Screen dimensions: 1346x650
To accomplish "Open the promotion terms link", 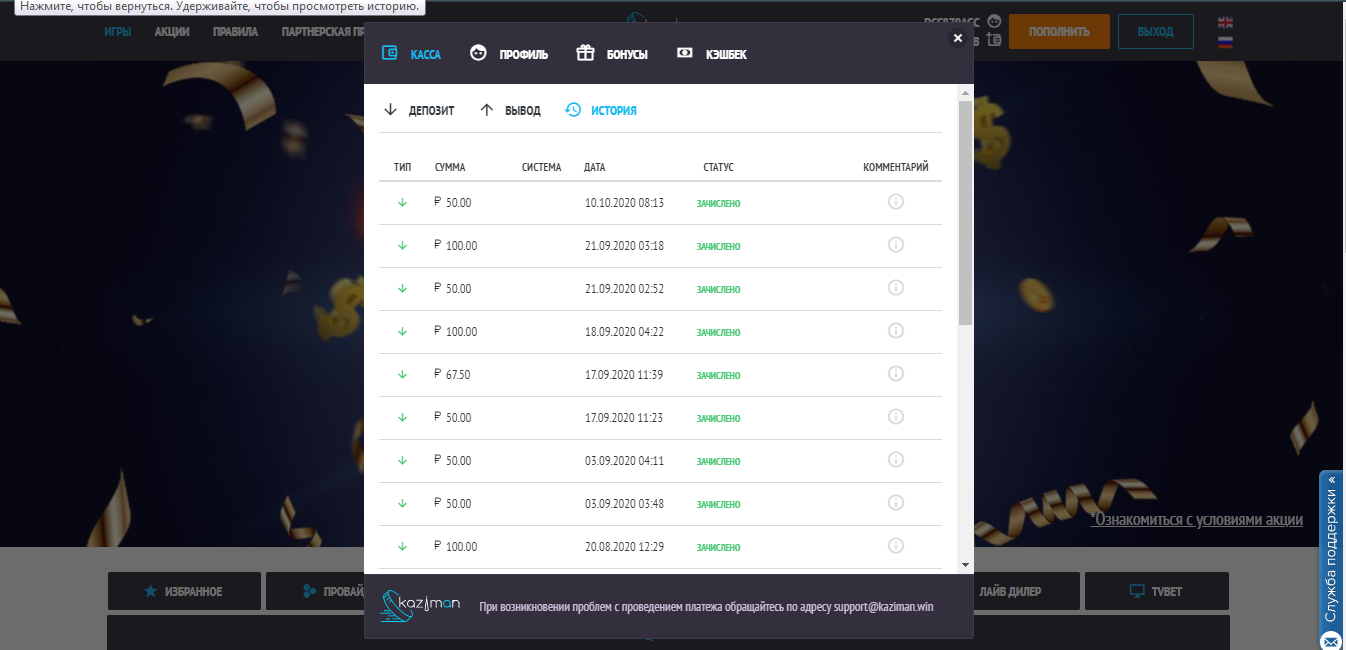I will point(1196,520).
